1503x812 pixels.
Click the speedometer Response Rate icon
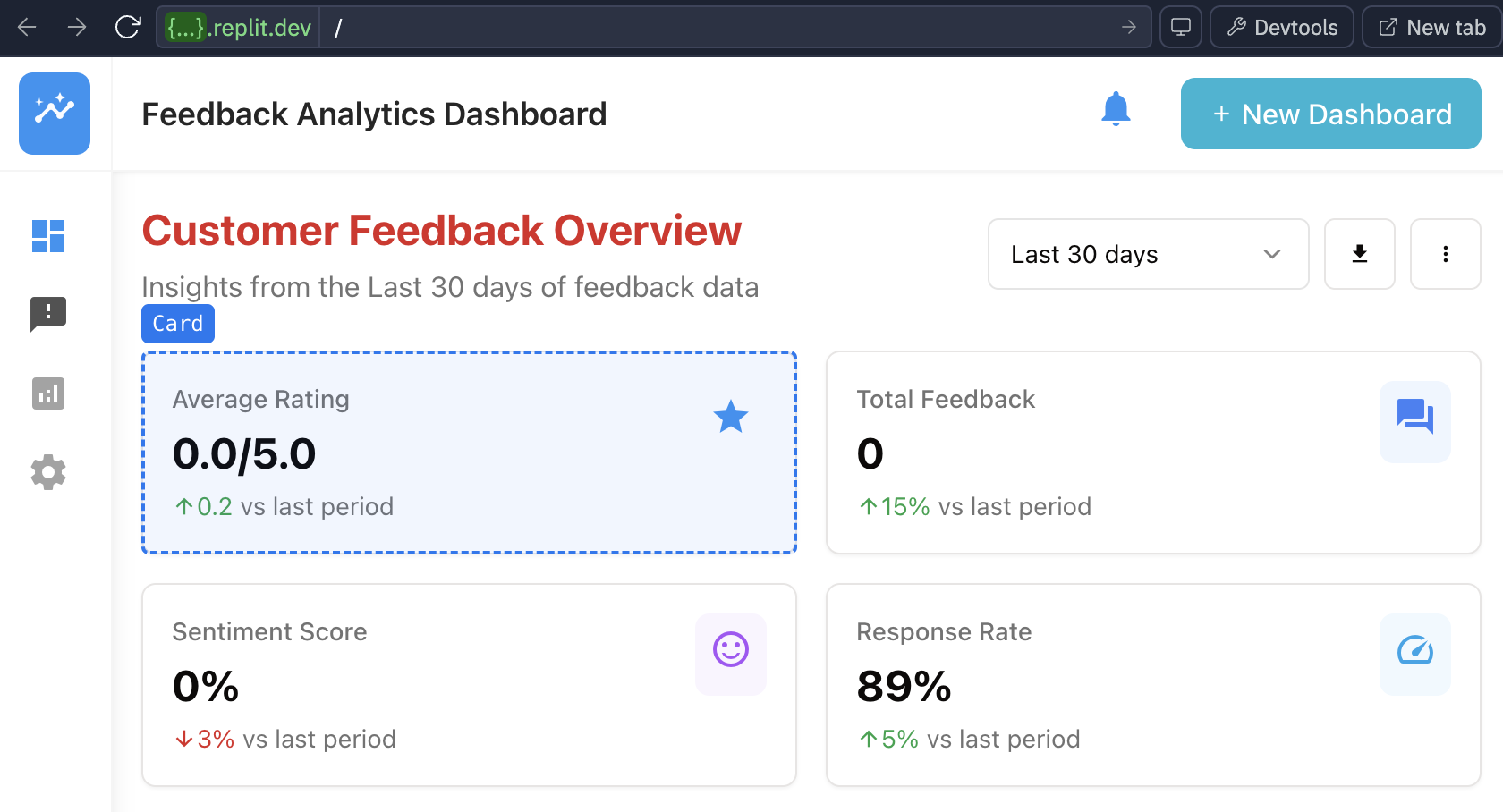pyautogui.click(x=1414, y=650)
